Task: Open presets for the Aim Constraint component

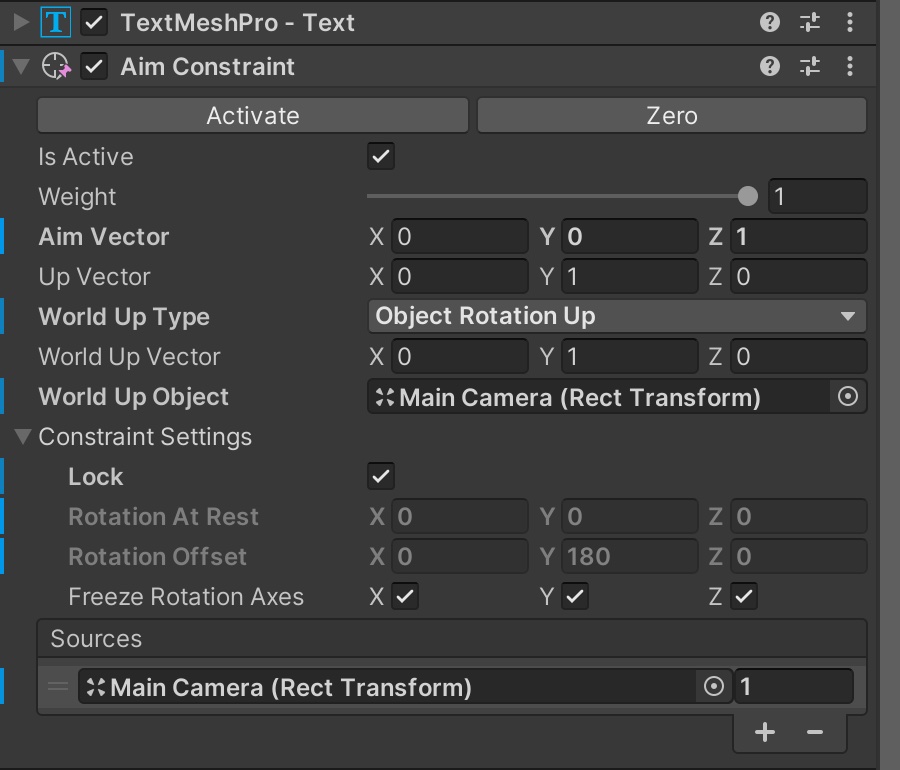Action: coord(810,67)
